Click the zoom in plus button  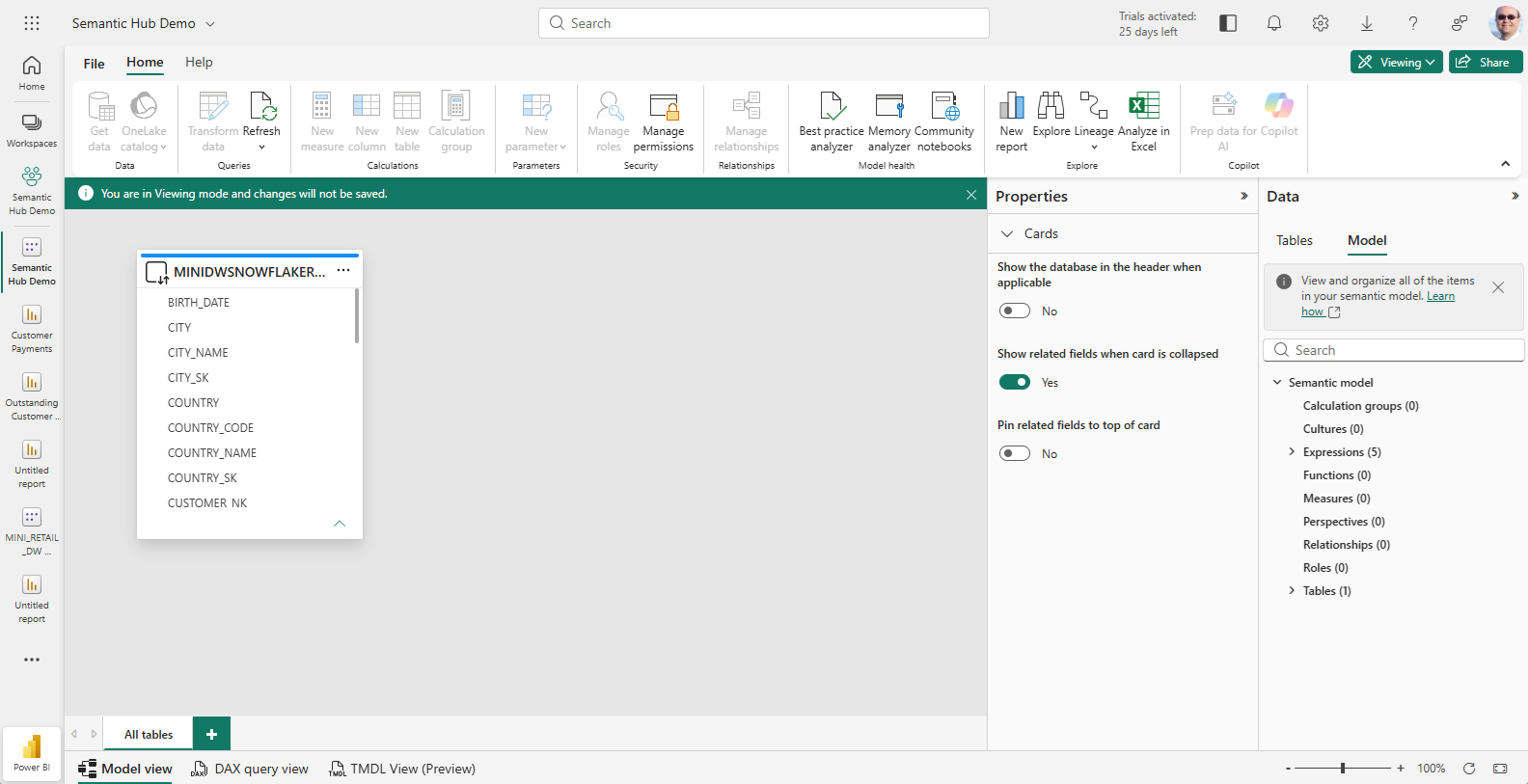tap(1401, 769)
